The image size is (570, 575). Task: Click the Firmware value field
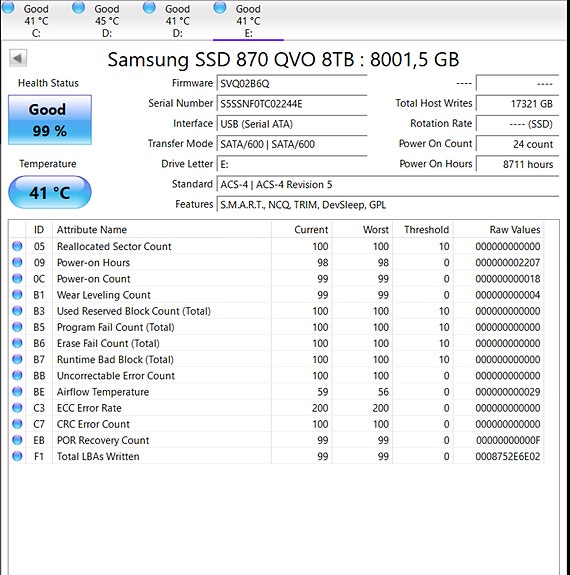(x=292, y=84)
